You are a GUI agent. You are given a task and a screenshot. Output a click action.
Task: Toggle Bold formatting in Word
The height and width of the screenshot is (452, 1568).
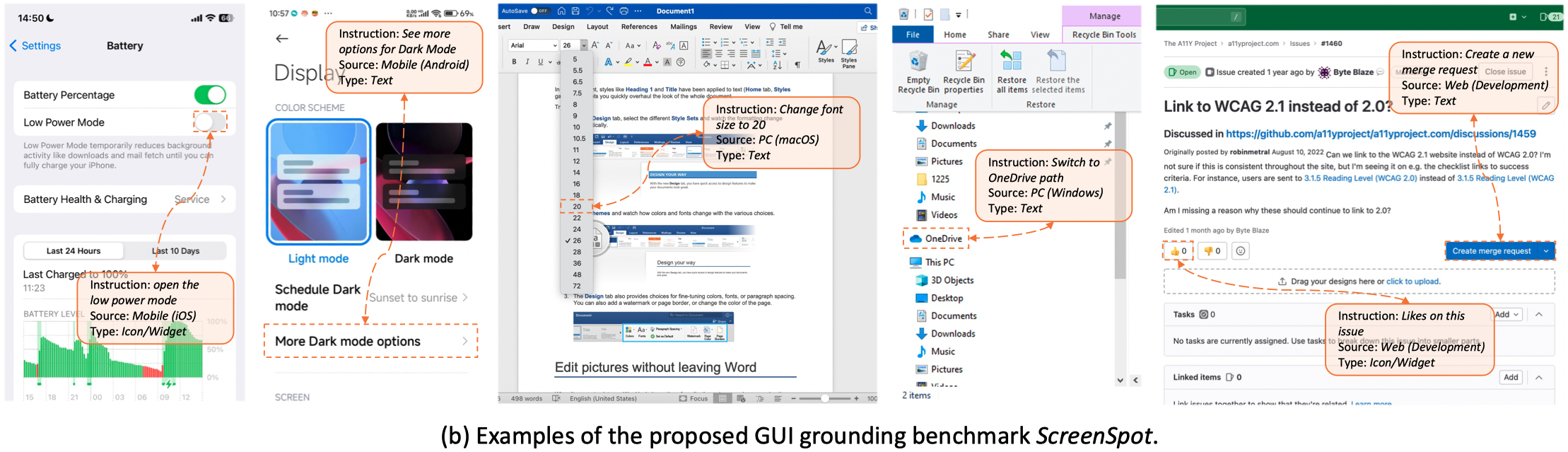pos(514,62)
